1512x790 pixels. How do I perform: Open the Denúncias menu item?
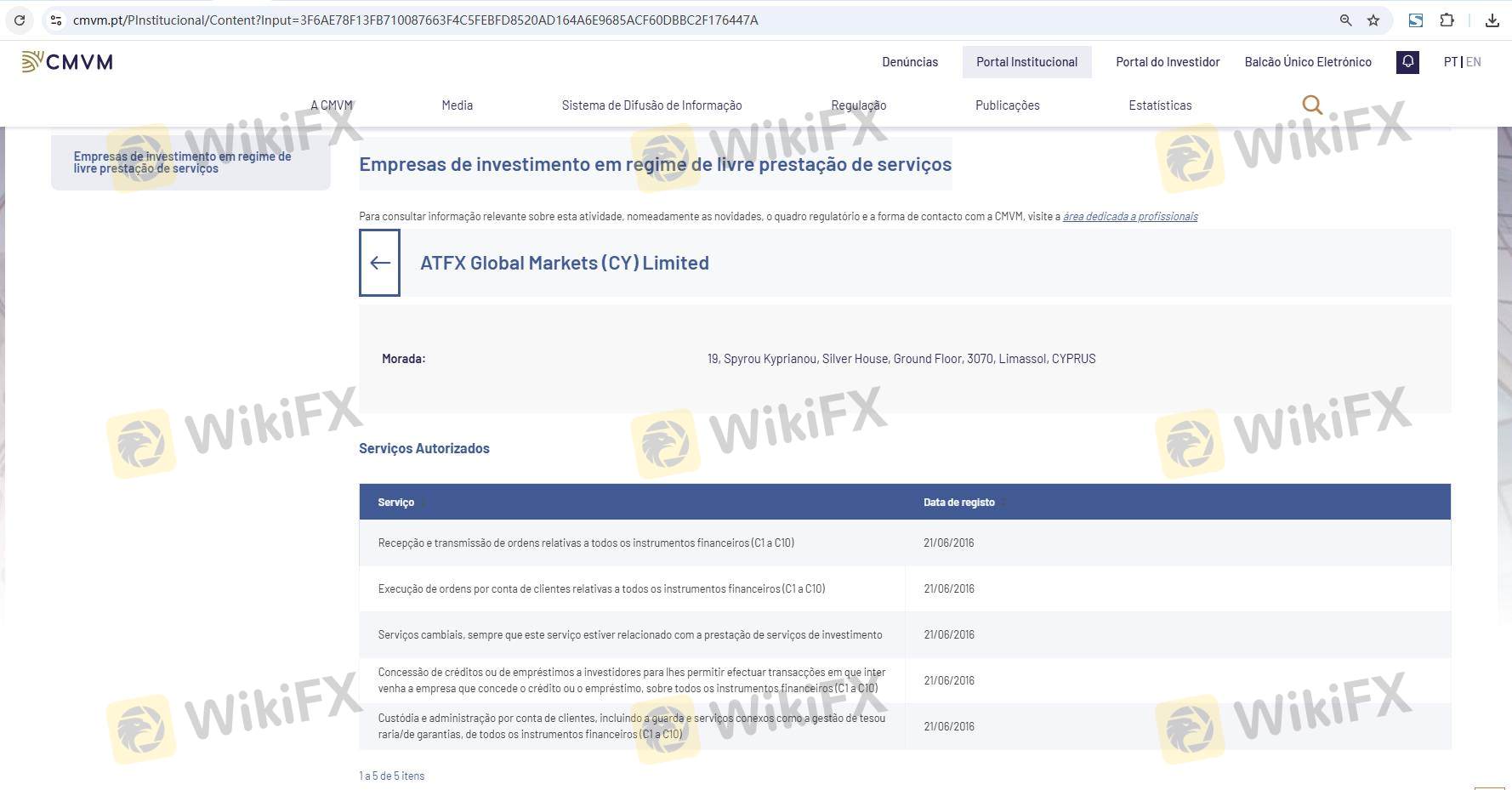[x=910, y=62]
